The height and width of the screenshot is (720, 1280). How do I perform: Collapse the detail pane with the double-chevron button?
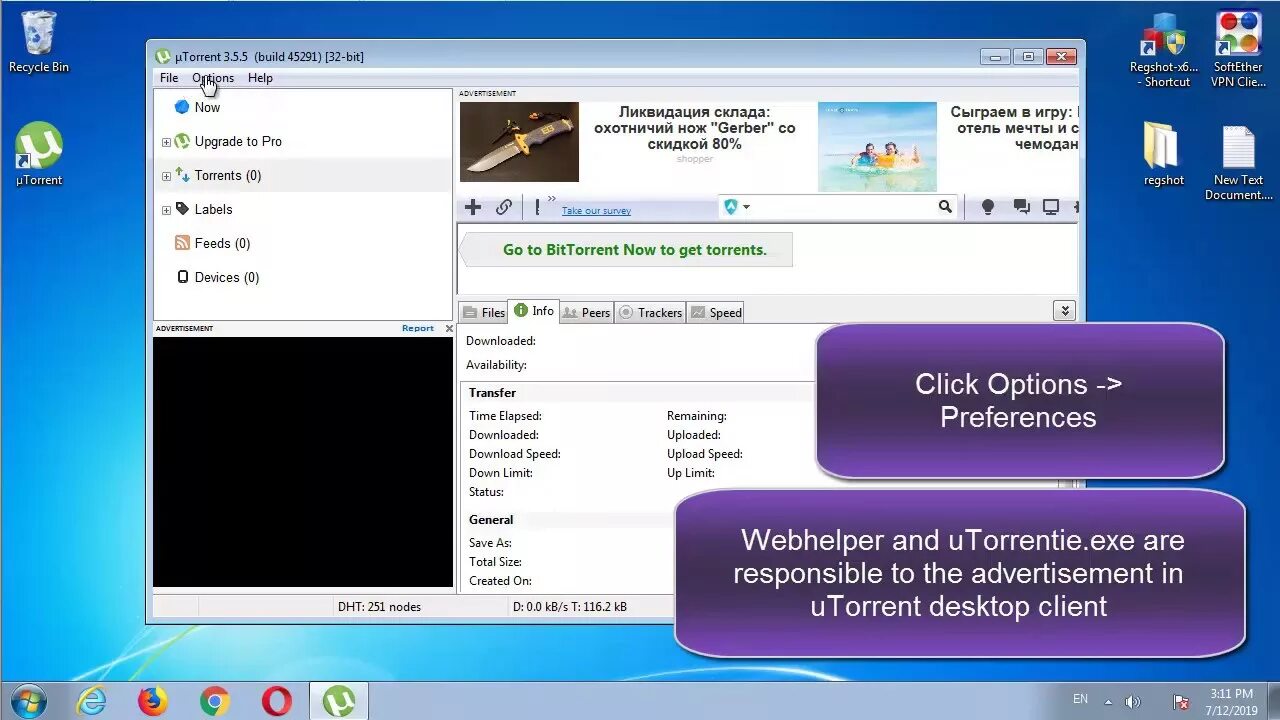pyautogui.click(x=1064, y=311)
